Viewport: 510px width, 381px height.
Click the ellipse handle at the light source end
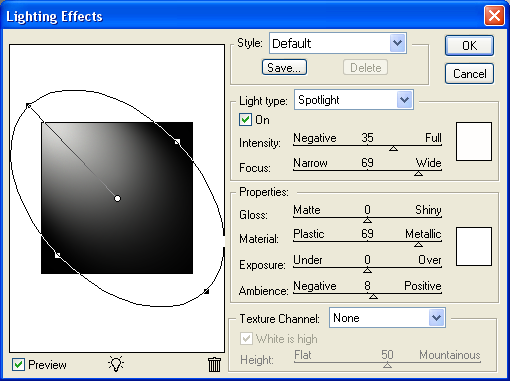pos(29,106)
